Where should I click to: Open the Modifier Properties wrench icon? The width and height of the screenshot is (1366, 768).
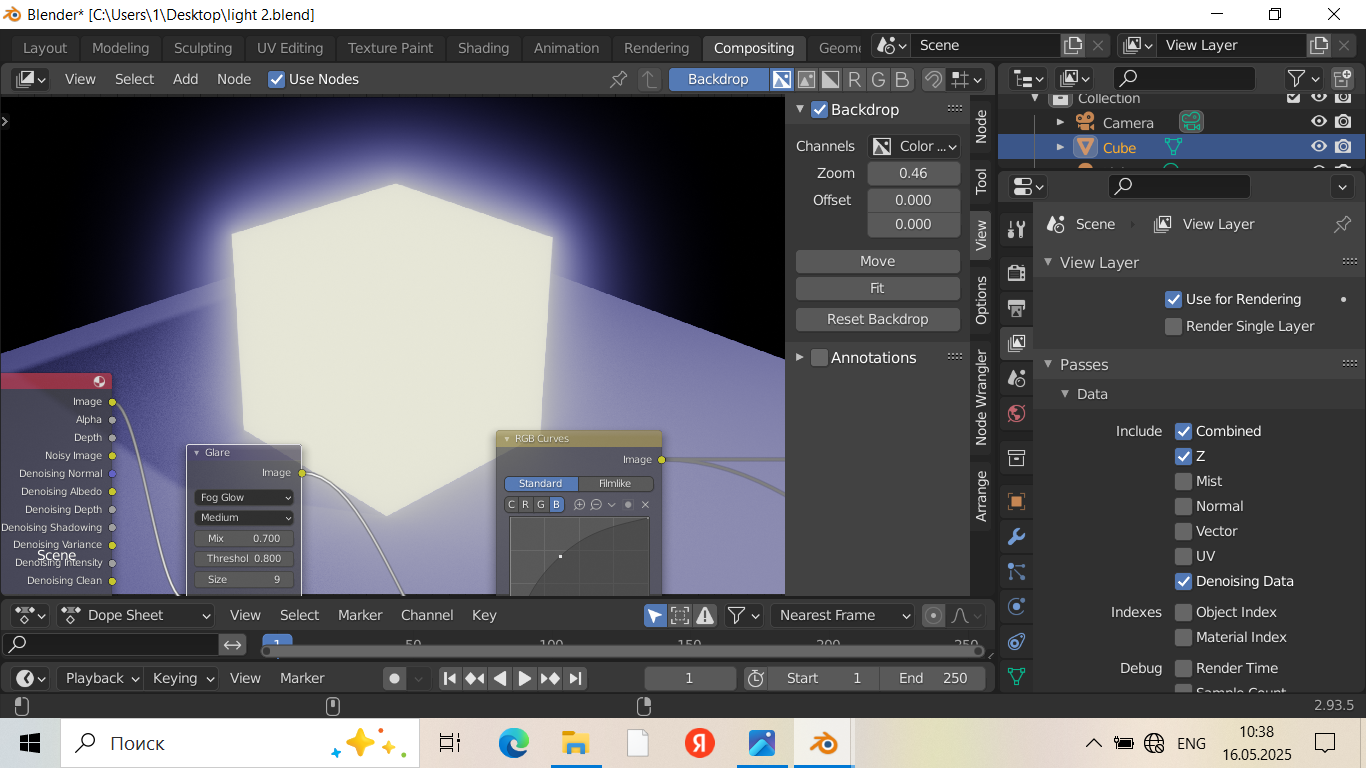1016,537
